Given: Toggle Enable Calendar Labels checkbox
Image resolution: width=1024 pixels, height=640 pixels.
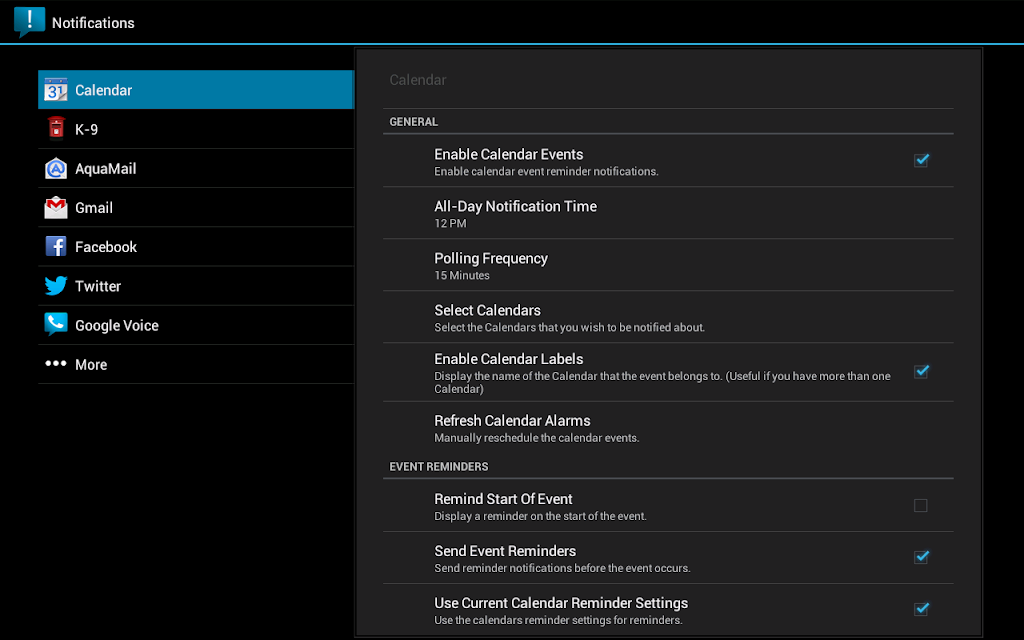Looking at the screenshot, I should click(921, 372).
